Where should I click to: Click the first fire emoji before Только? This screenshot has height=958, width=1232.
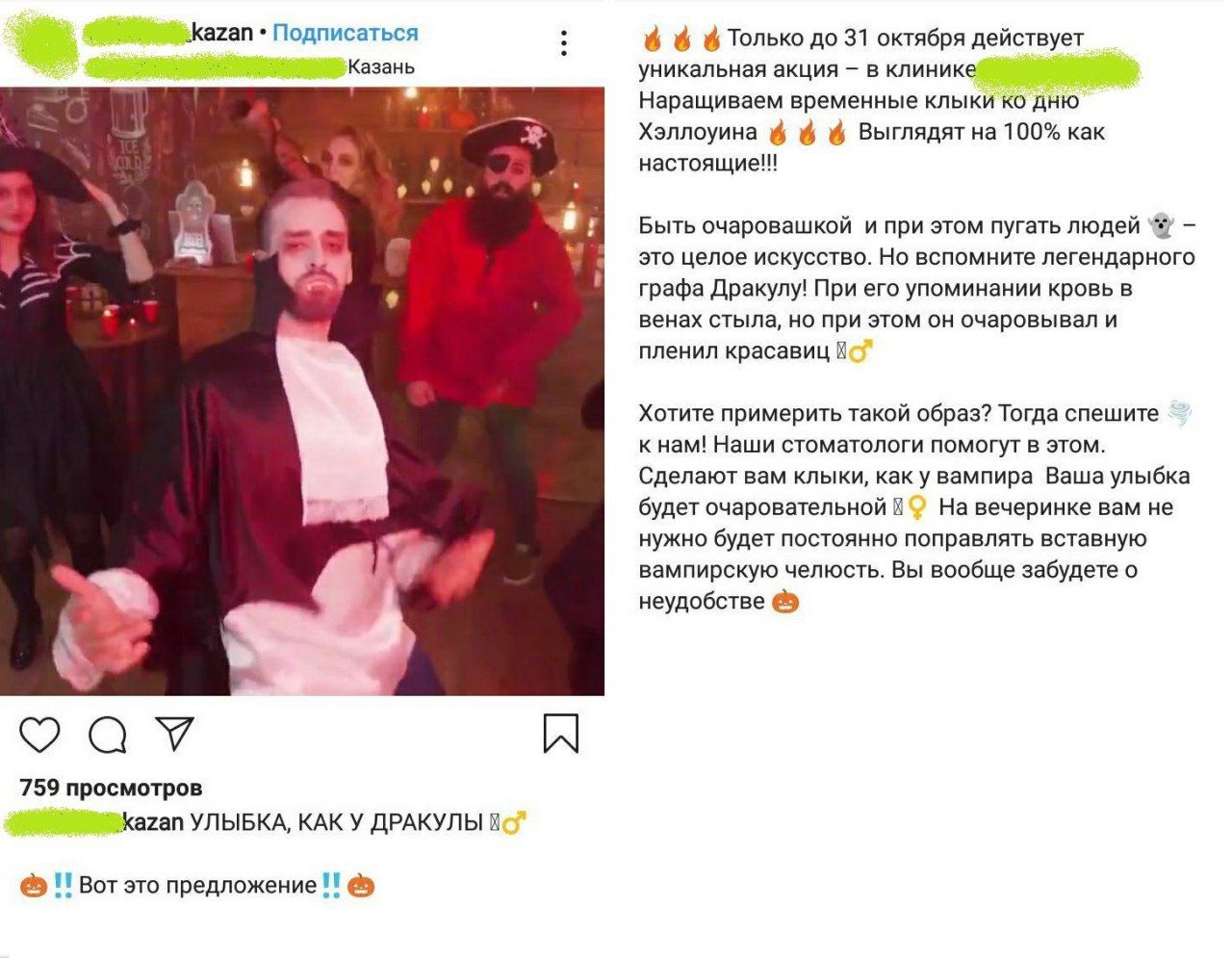(x=653, y=39)
